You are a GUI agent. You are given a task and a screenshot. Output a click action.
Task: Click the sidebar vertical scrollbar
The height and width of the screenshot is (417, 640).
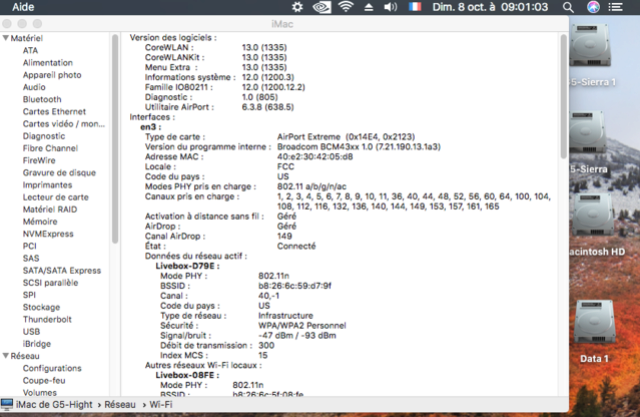point(115,139)
